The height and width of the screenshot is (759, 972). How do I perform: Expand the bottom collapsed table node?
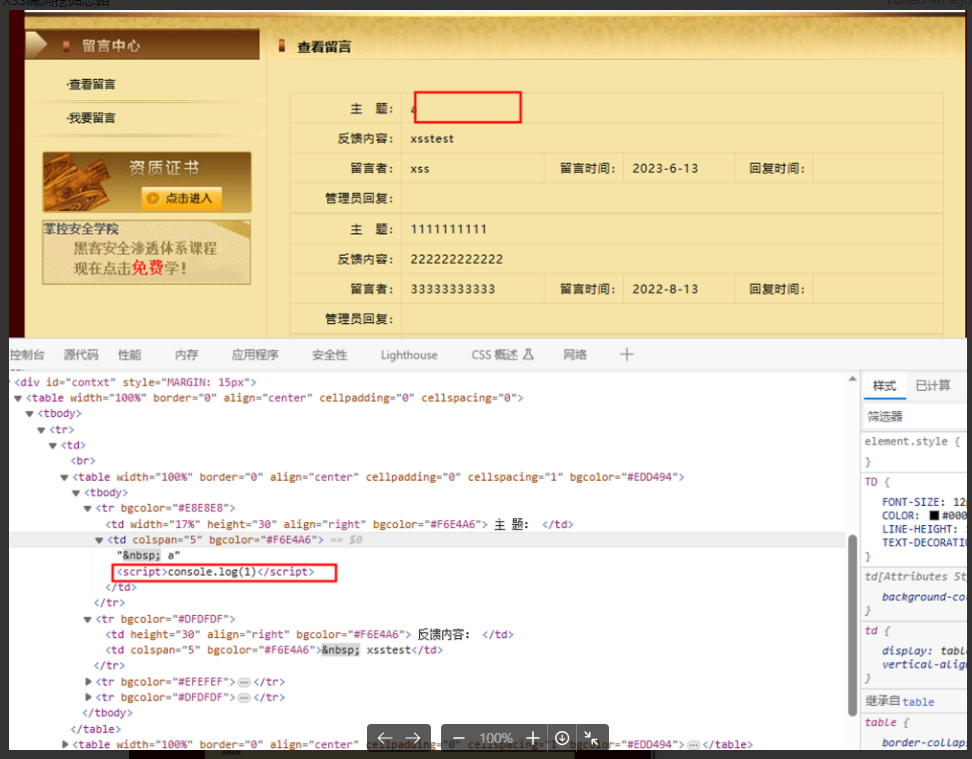coord(65,744)
